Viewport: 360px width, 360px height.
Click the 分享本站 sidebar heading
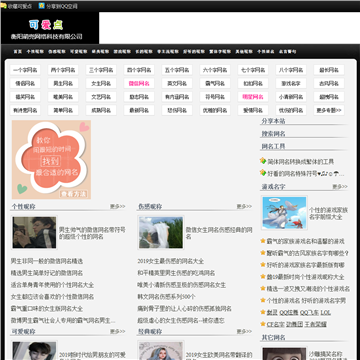273,121
